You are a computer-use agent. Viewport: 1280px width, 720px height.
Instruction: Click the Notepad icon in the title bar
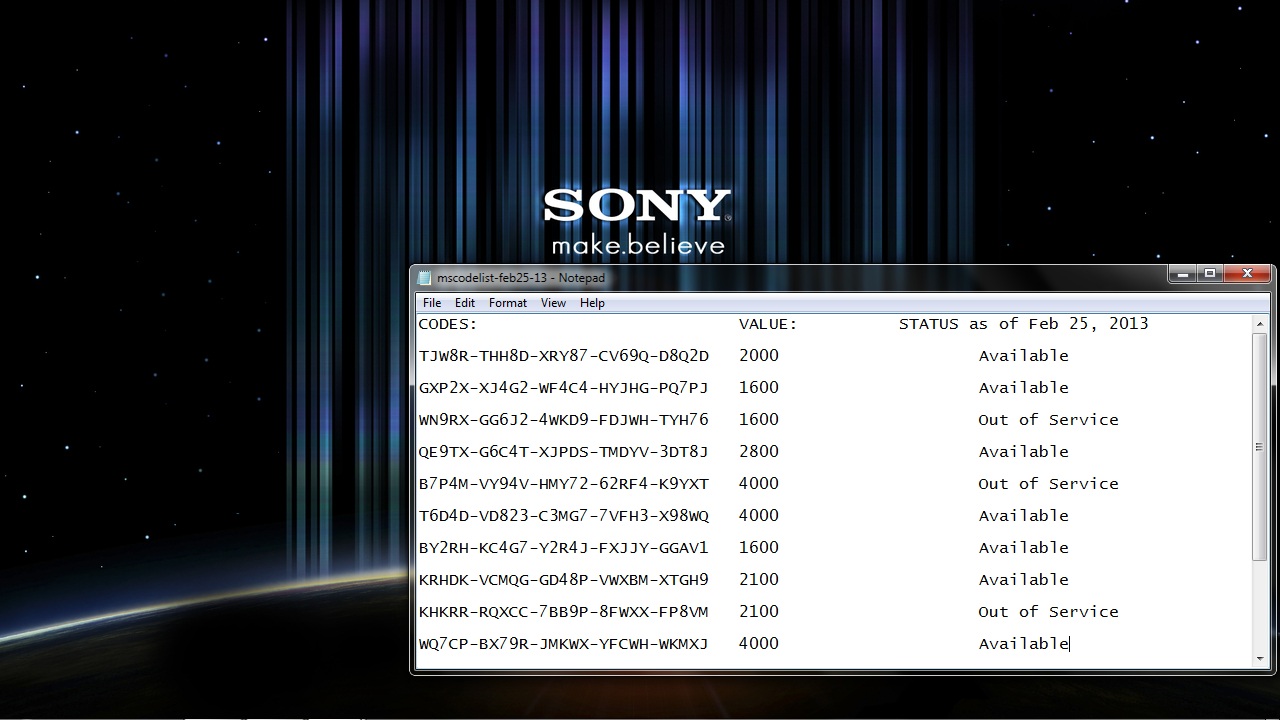coord(425,278)
